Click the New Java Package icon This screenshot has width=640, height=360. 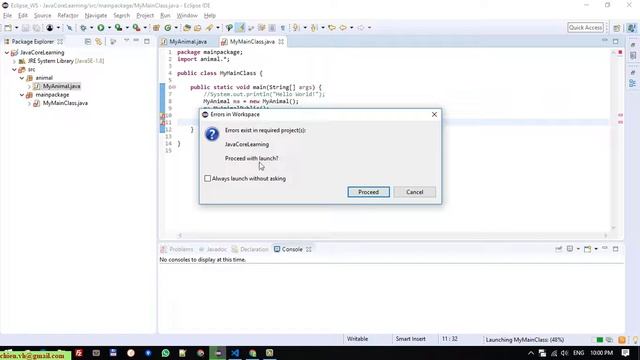156,28
